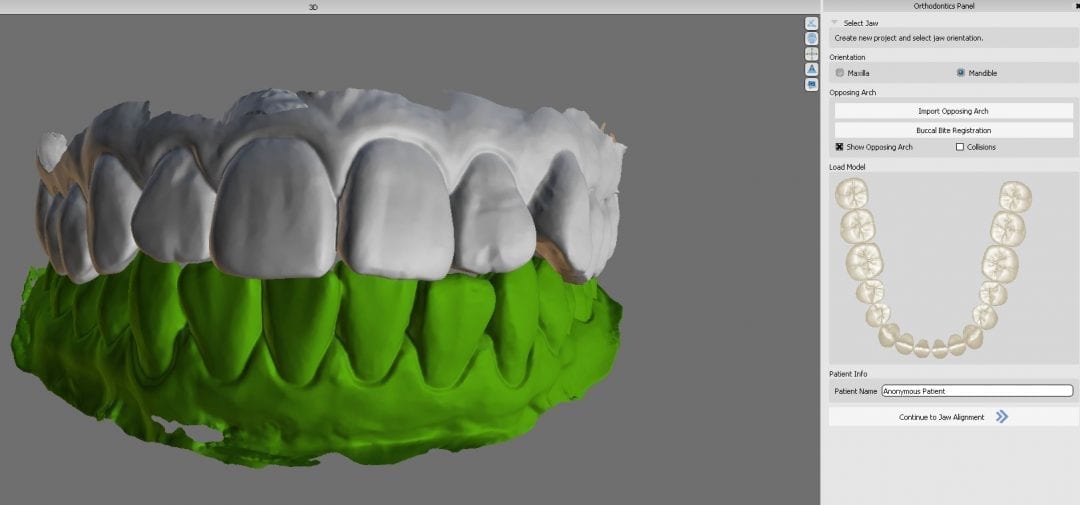
Task: Click the white upper jaw model in the 3D view
Action: pos(331,186)
